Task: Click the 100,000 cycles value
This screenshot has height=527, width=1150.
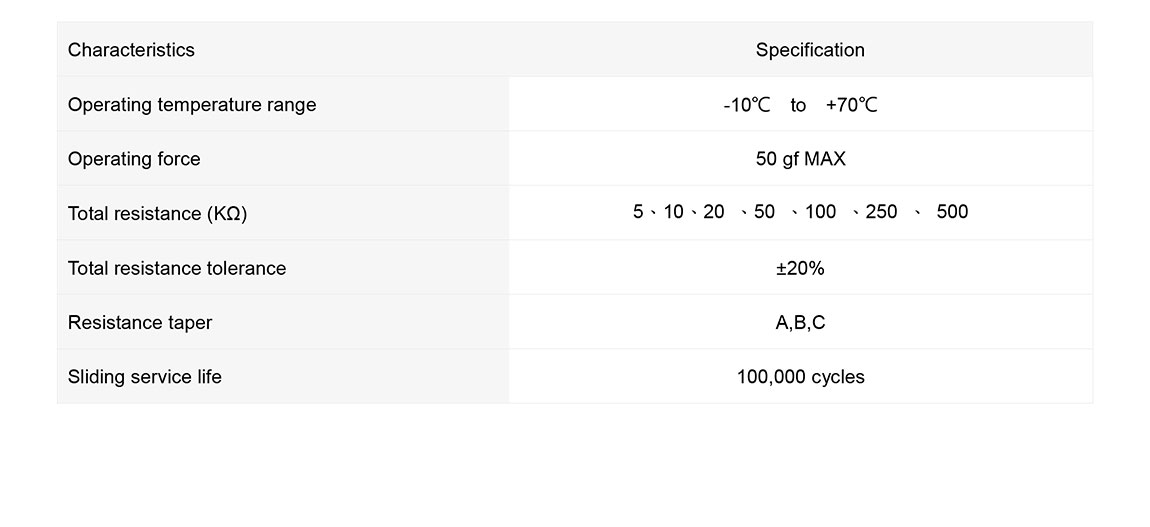Action: click(x=800, y=377)
